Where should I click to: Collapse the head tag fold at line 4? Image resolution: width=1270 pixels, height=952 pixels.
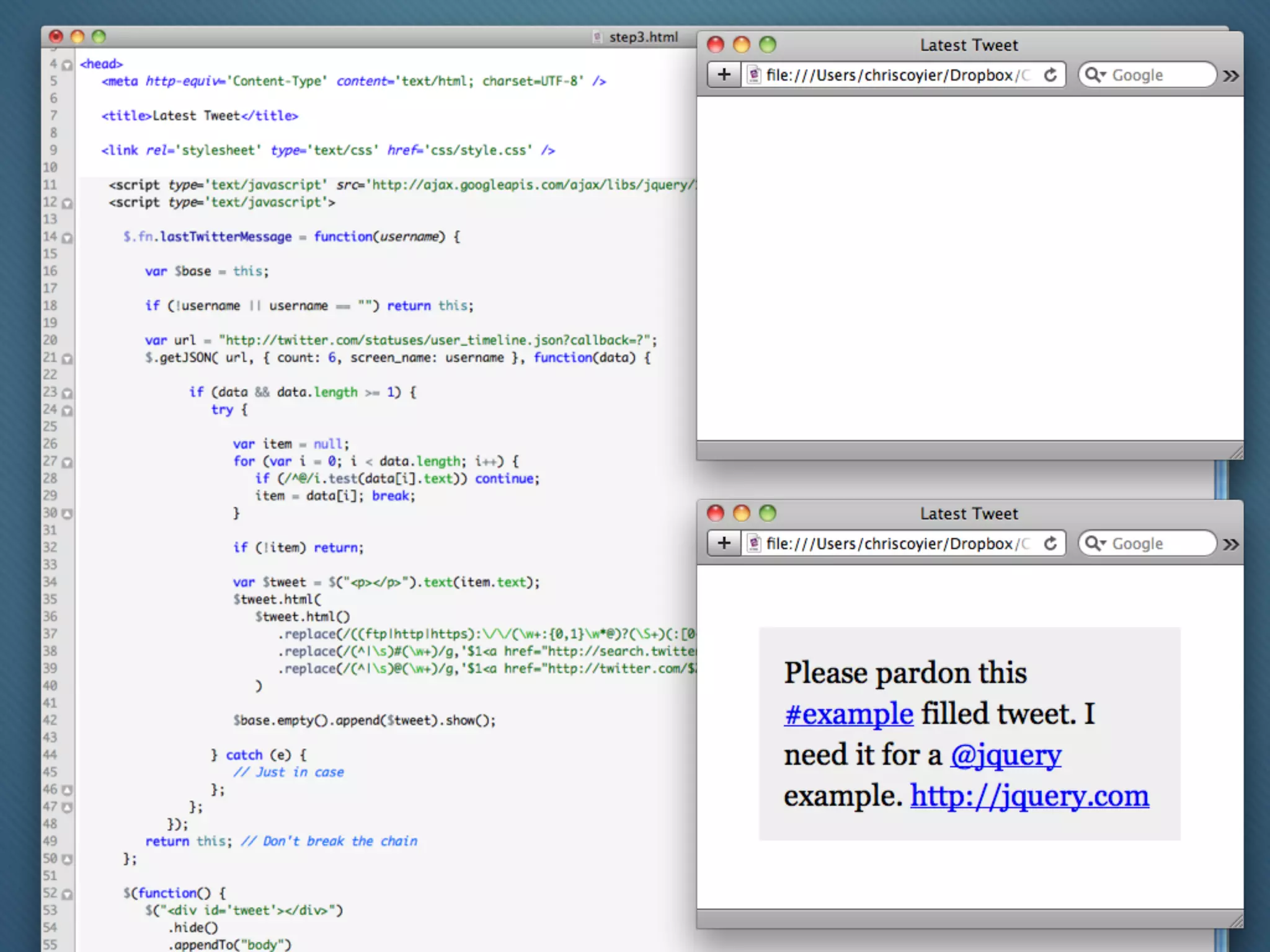[67, 64]
